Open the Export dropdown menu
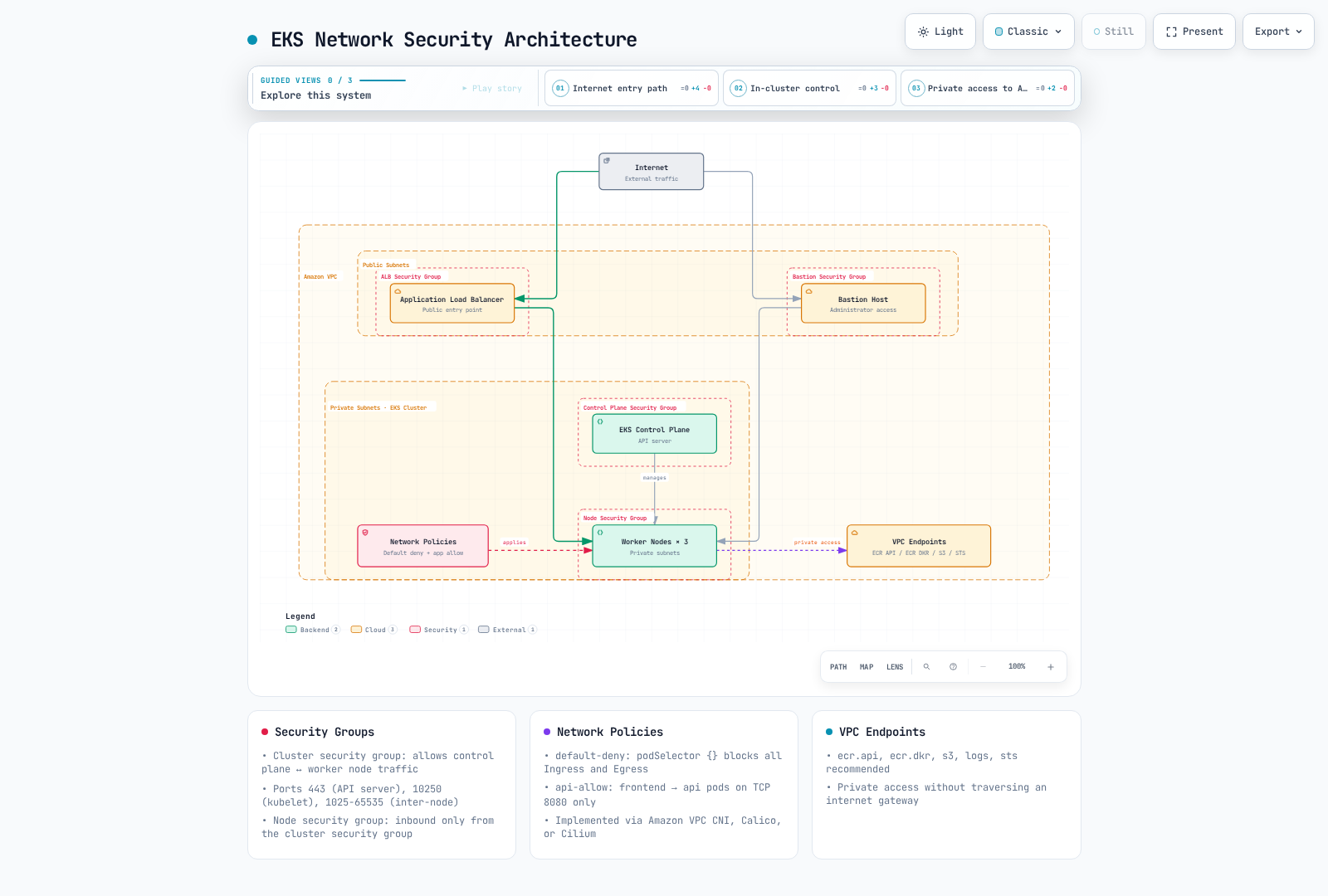This screenshot has height=896, width=1328. 1278,32
